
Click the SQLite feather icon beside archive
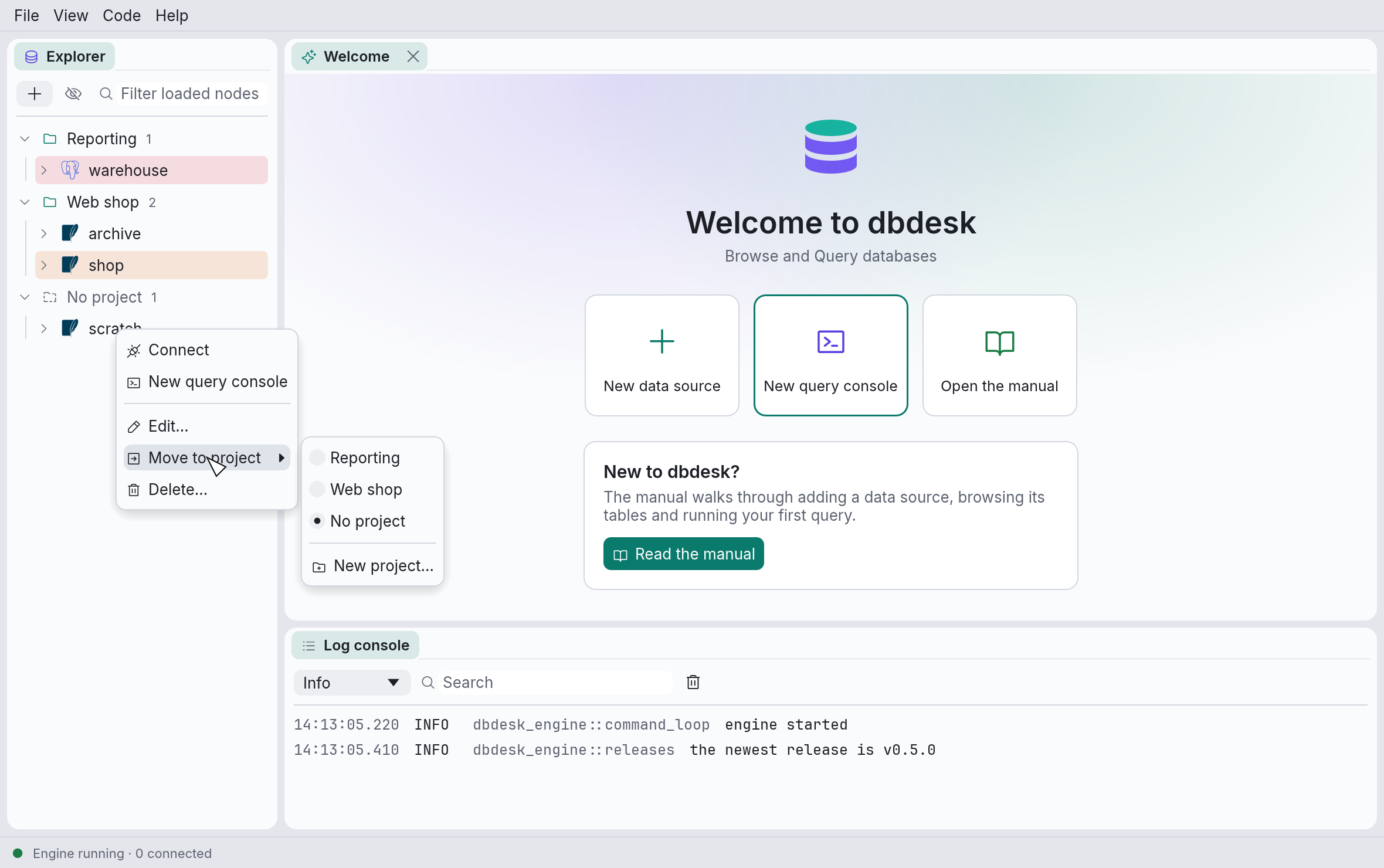[70, 233]
